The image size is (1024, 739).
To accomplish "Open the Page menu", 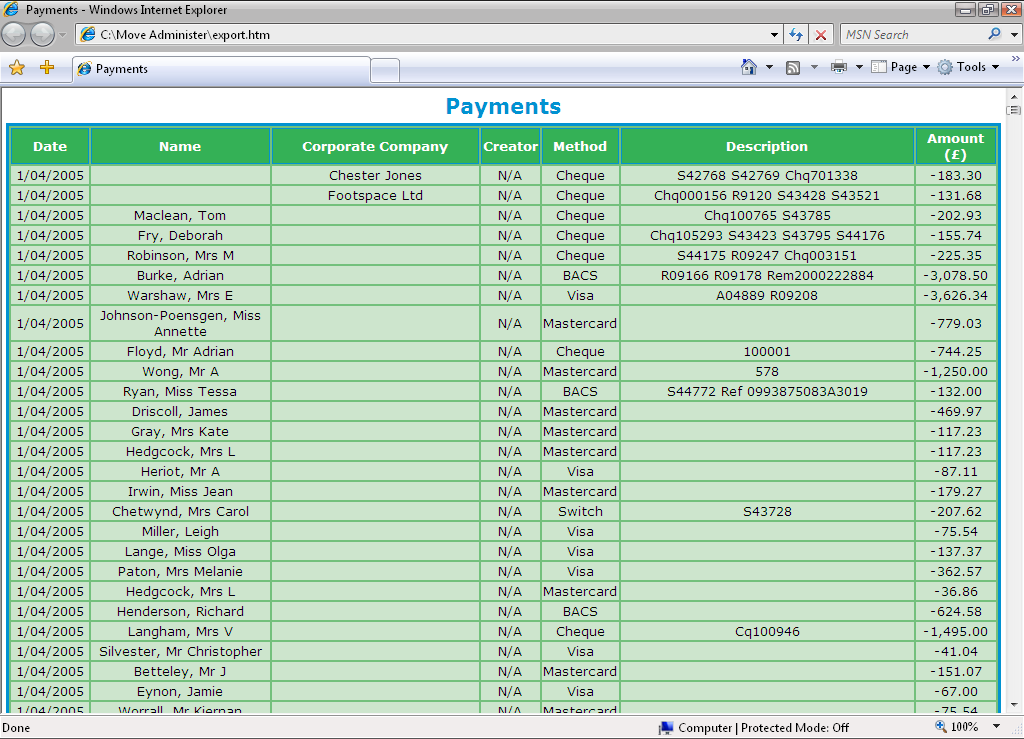I will 902,67.
